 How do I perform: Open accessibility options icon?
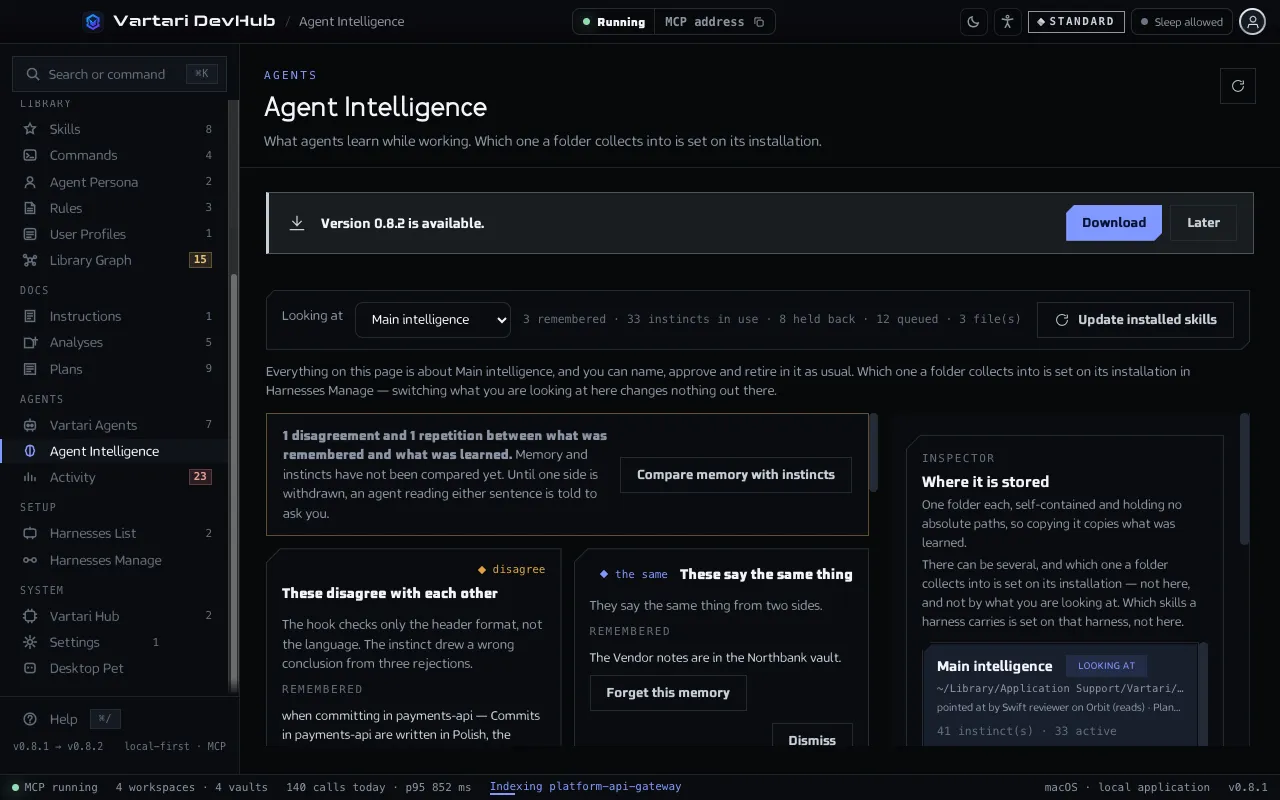tap(1007, 21)
